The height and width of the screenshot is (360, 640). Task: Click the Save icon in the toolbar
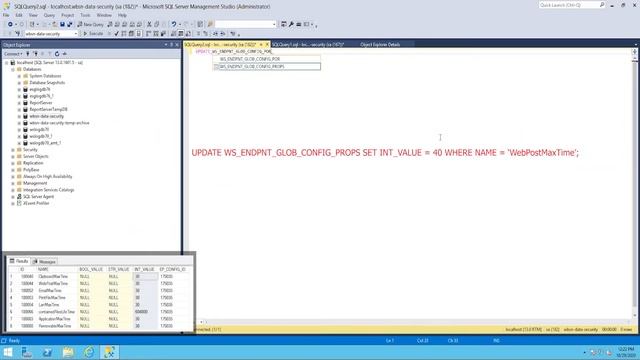coord(62,24)
